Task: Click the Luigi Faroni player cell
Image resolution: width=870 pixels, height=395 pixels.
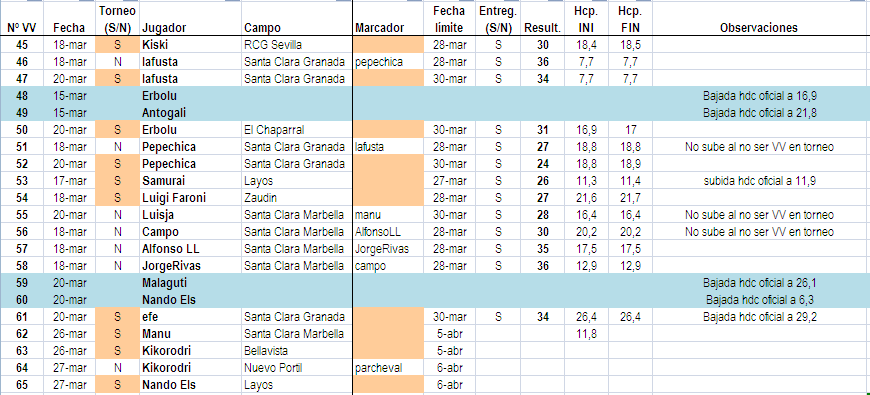Action: click(190, 198)
